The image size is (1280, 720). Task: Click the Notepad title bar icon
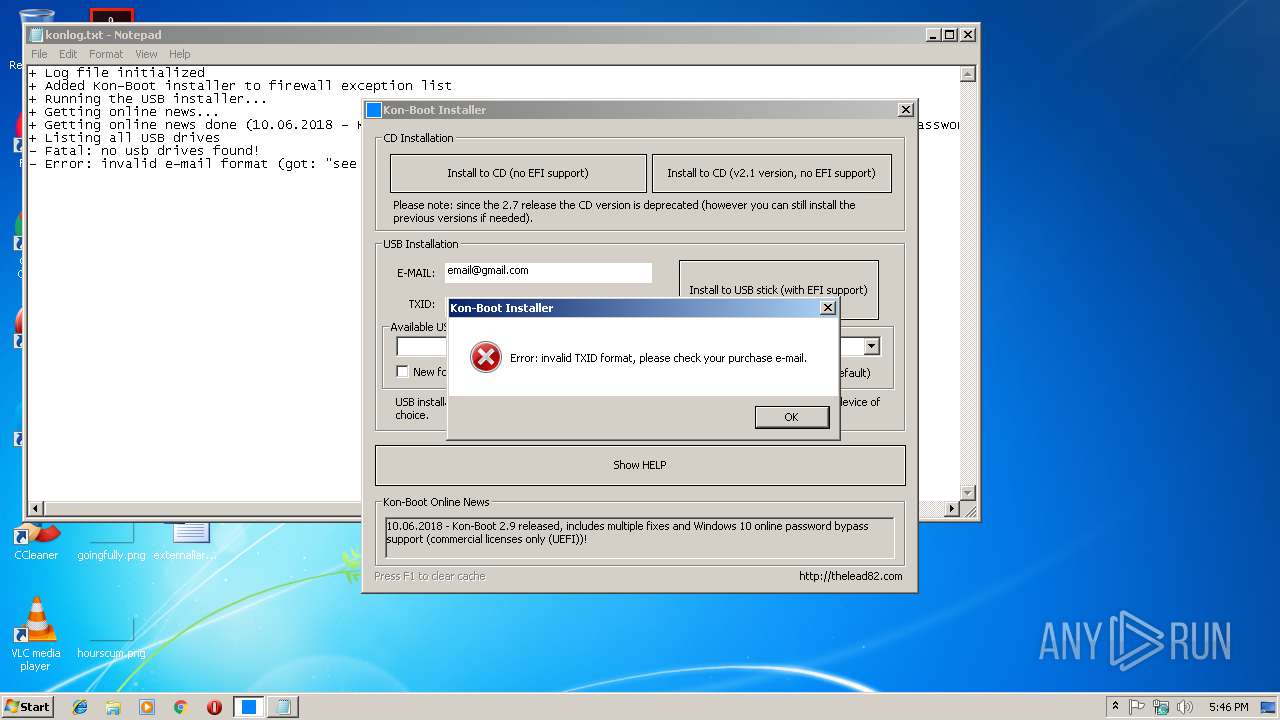coord(37,35)
